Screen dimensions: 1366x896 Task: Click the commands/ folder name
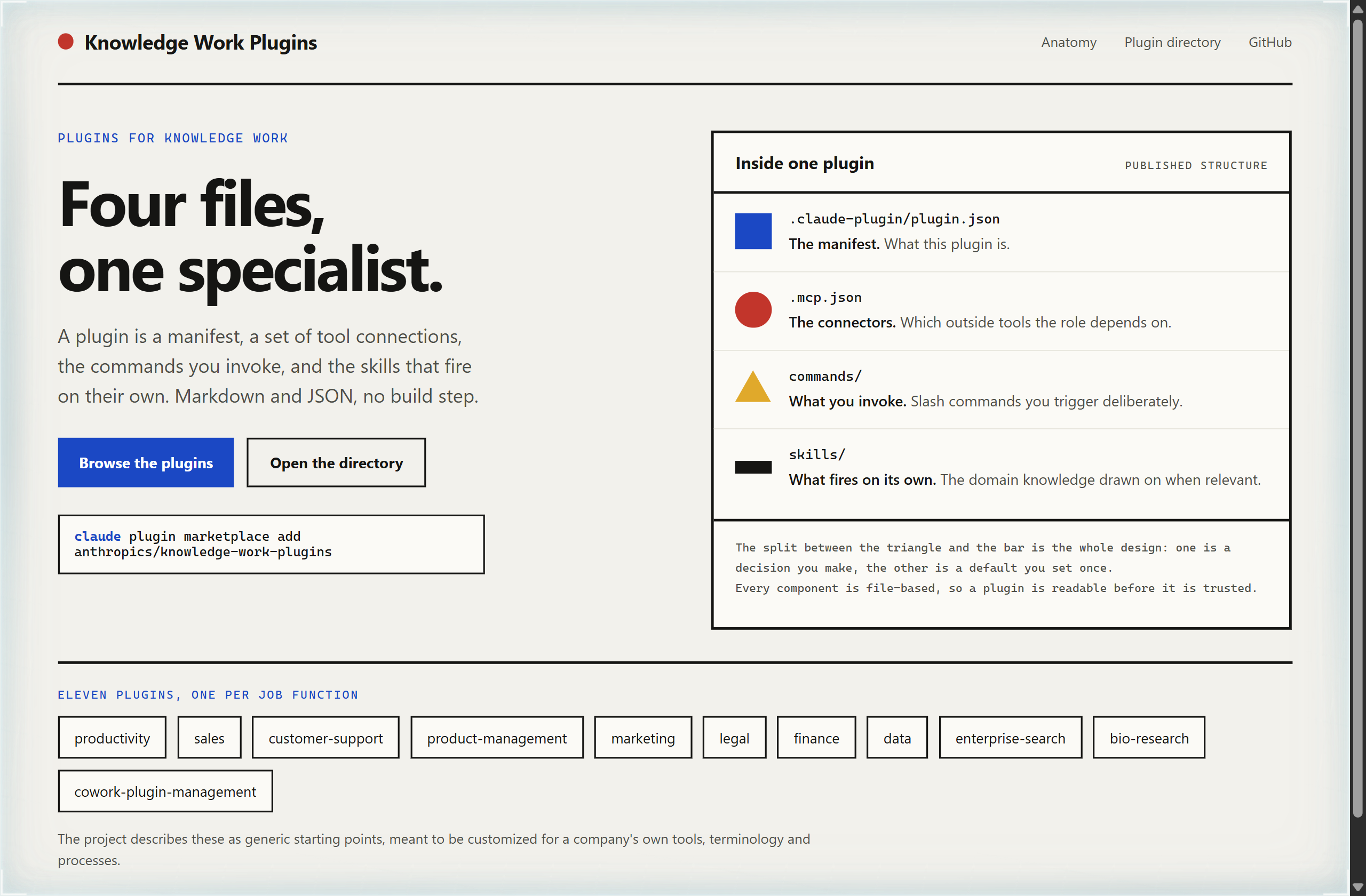coord(825,377)
